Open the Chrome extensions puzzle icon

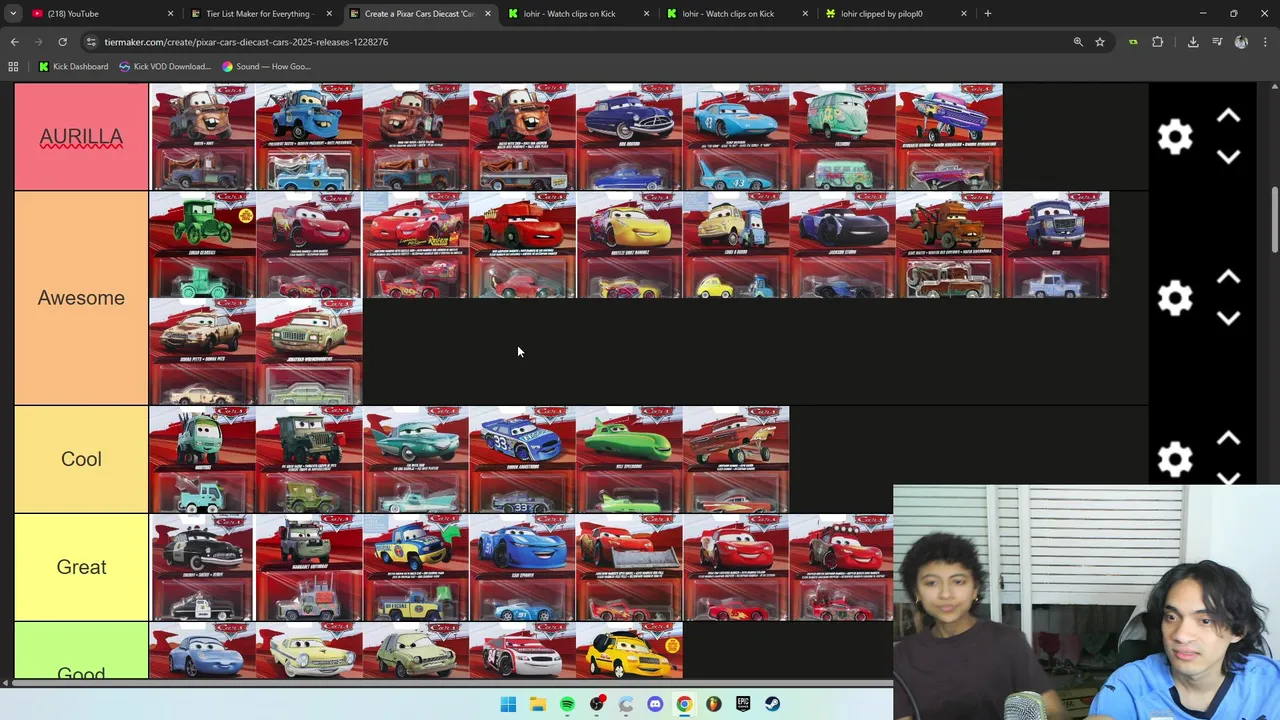[1158, 42]
